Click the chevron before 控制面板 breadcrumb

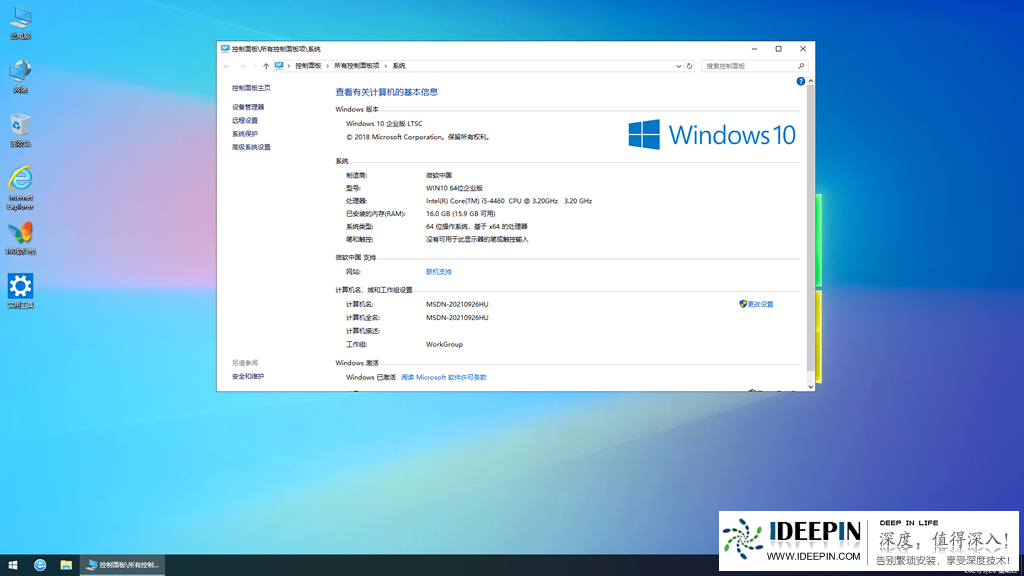289,66
